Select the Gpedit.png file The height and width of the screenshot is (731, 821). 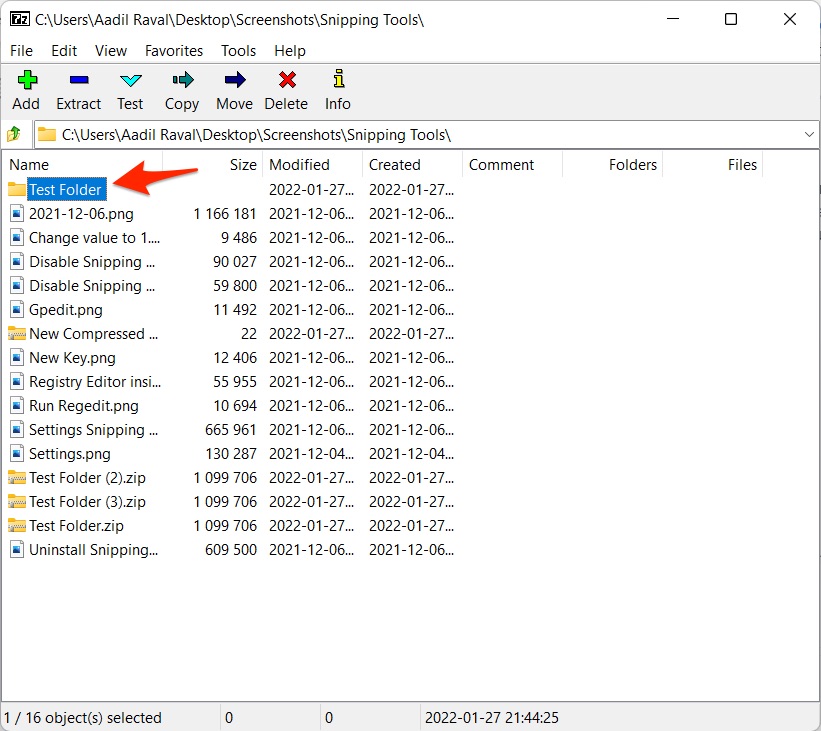pyautogui.click(x=65, y=310)
